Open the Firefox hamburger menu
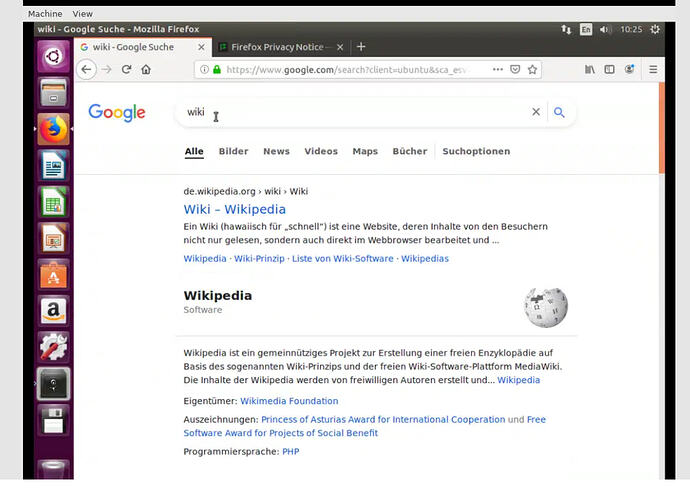This screenshot has height=490, width=690. (x=653, y=69)
